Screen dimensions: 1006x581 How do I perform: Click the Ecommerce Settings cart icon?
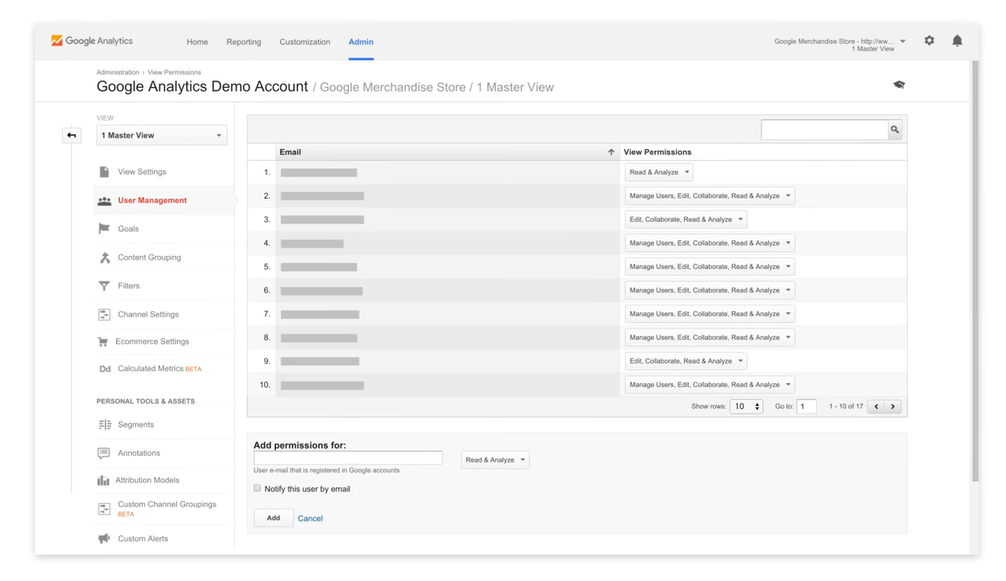point(103,342)
